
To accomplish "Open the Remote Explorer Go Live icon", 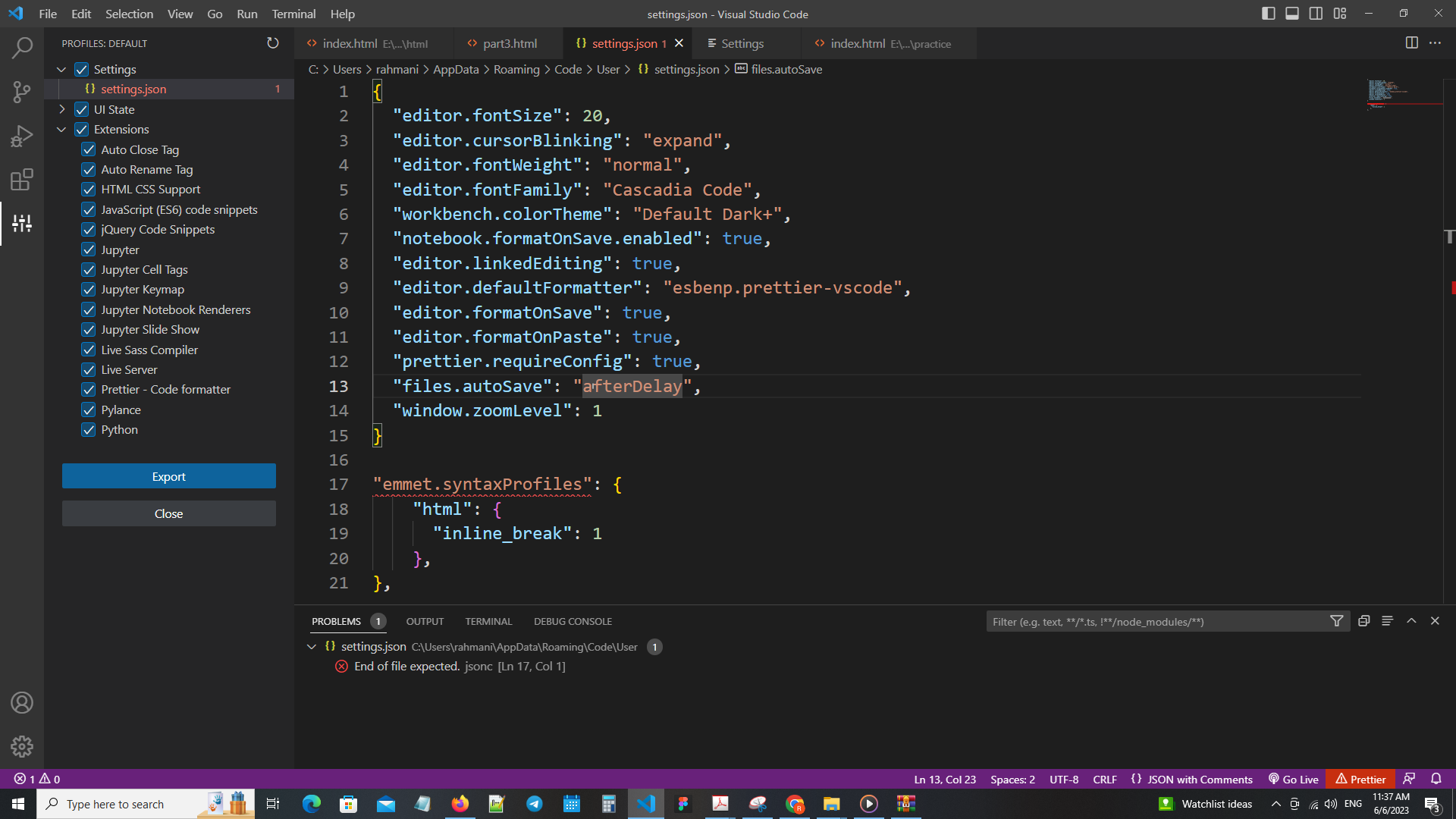I will [1297, 779].
